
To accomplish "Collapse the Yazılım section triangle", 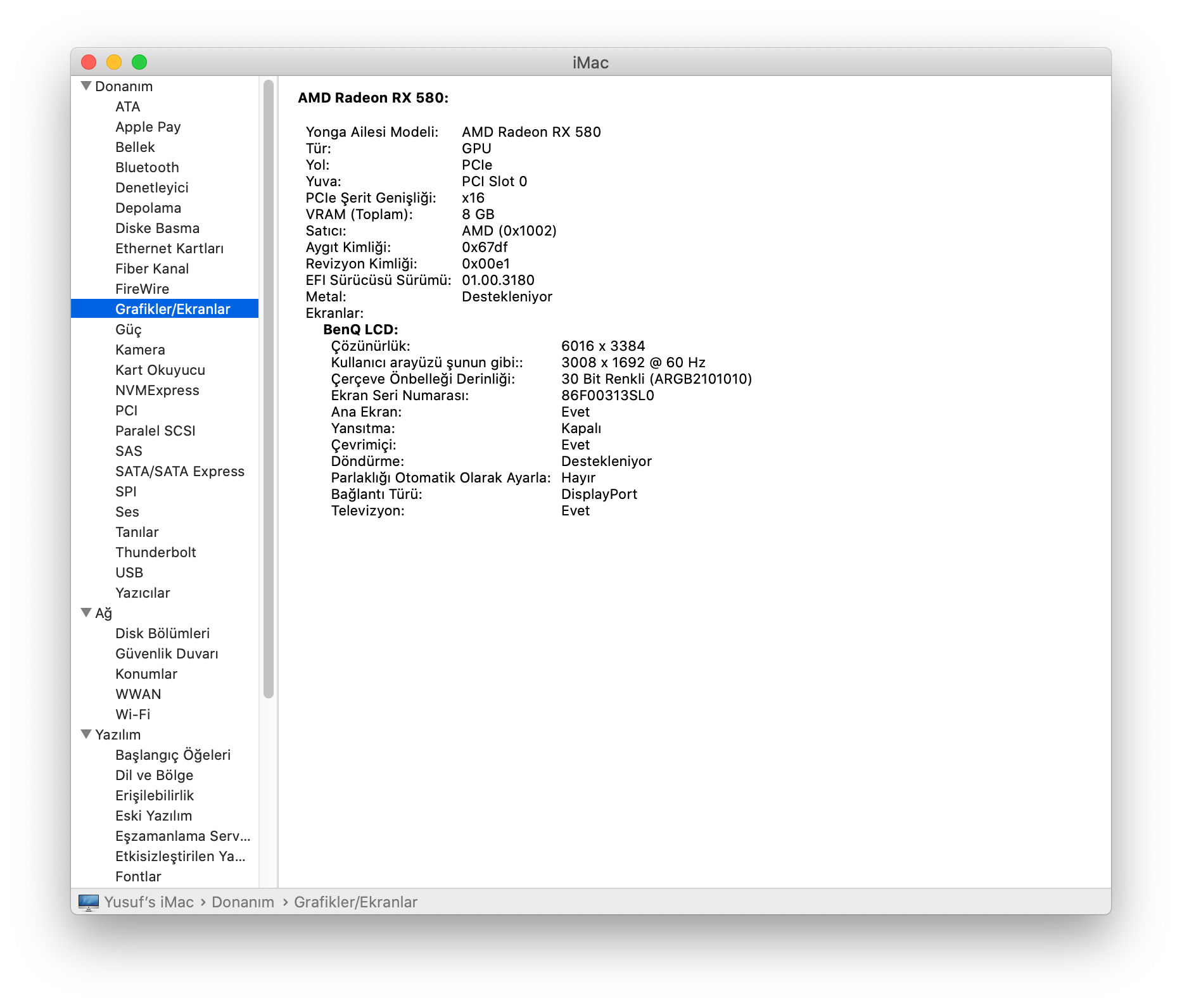I will point(87,734).
